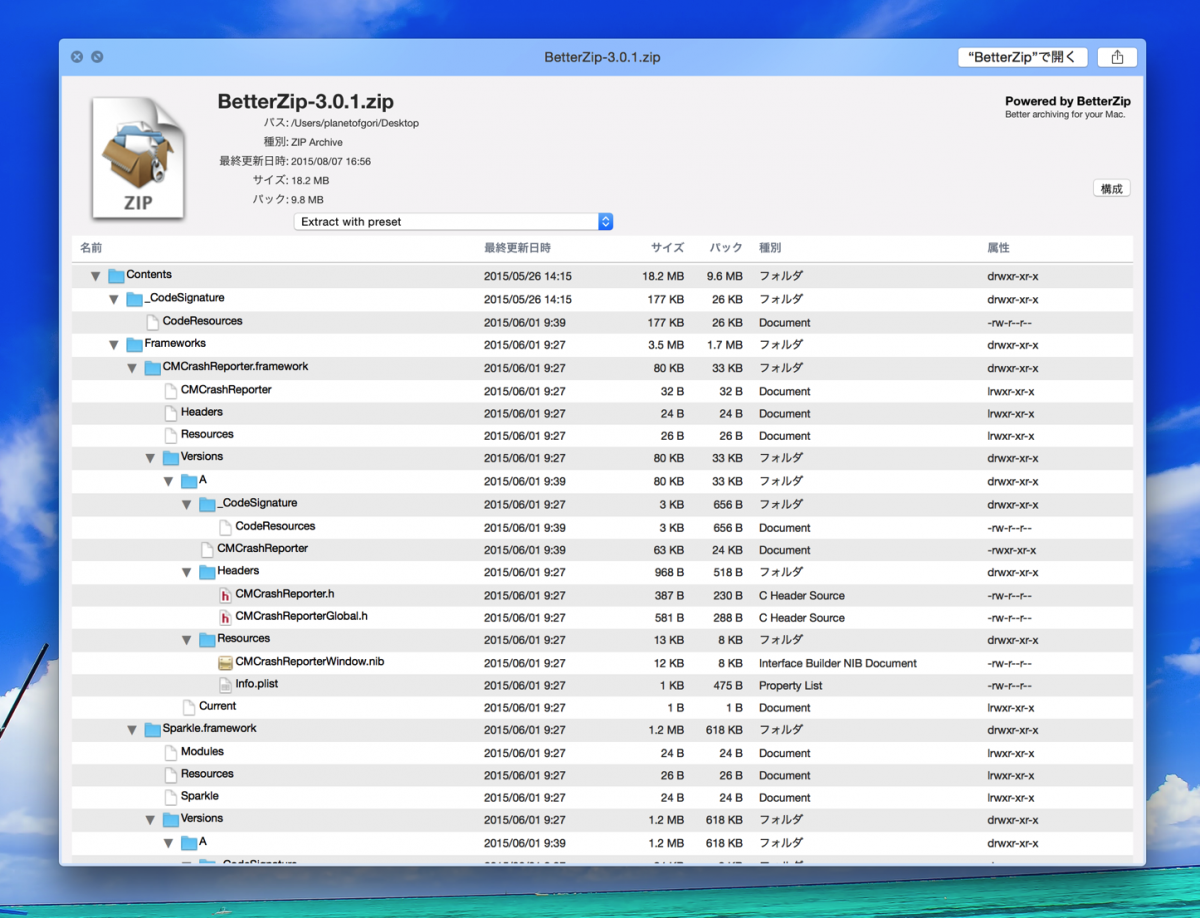The image size is (1200, 918).
Task: Collapse the Contents tree
Action: pyautogui.click(x=95, y=276)
